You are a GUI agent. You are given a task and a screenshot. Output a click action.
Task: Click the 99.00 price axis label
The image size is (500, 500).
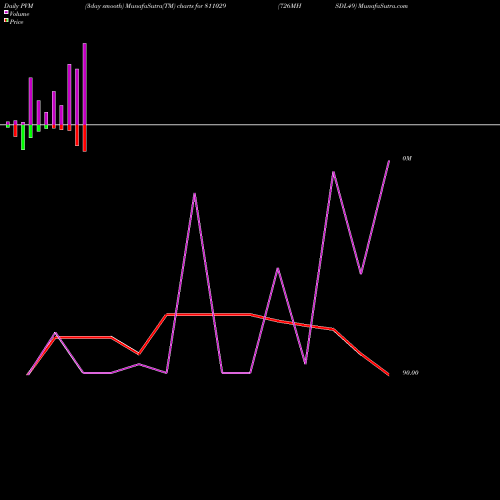click(410, 373)
